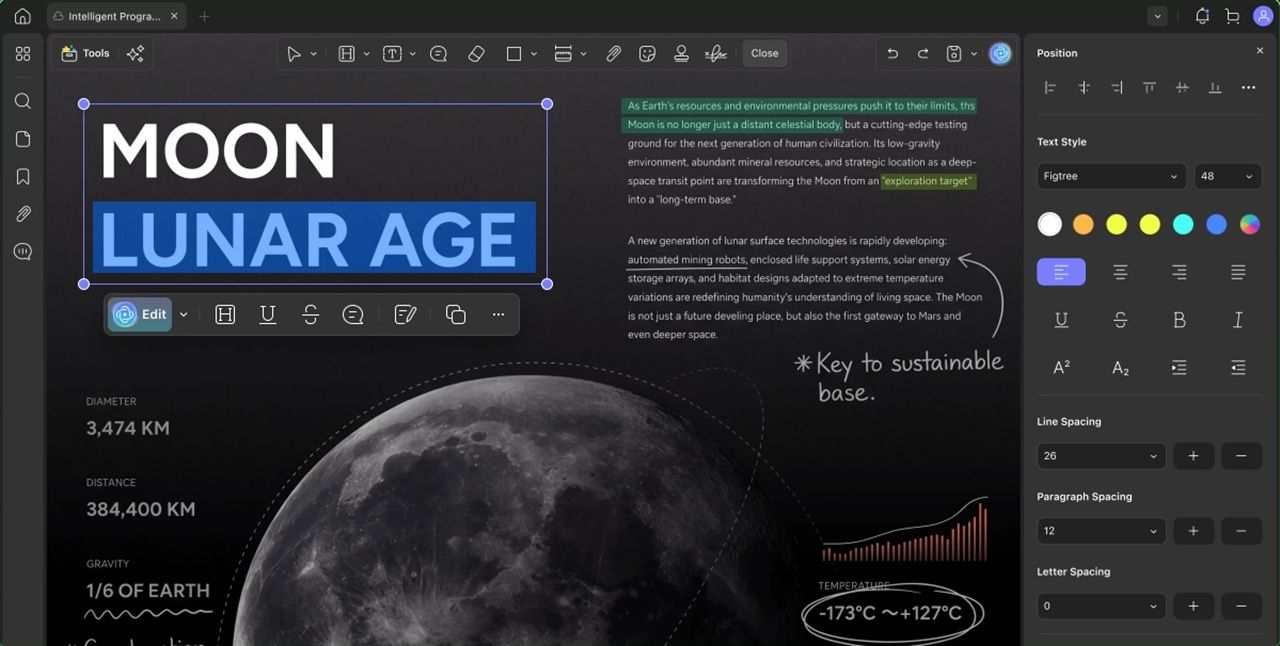Screen dimensions: 1280x646
Task: Expand the text box tool options arrow
Action: click(412, 54)
